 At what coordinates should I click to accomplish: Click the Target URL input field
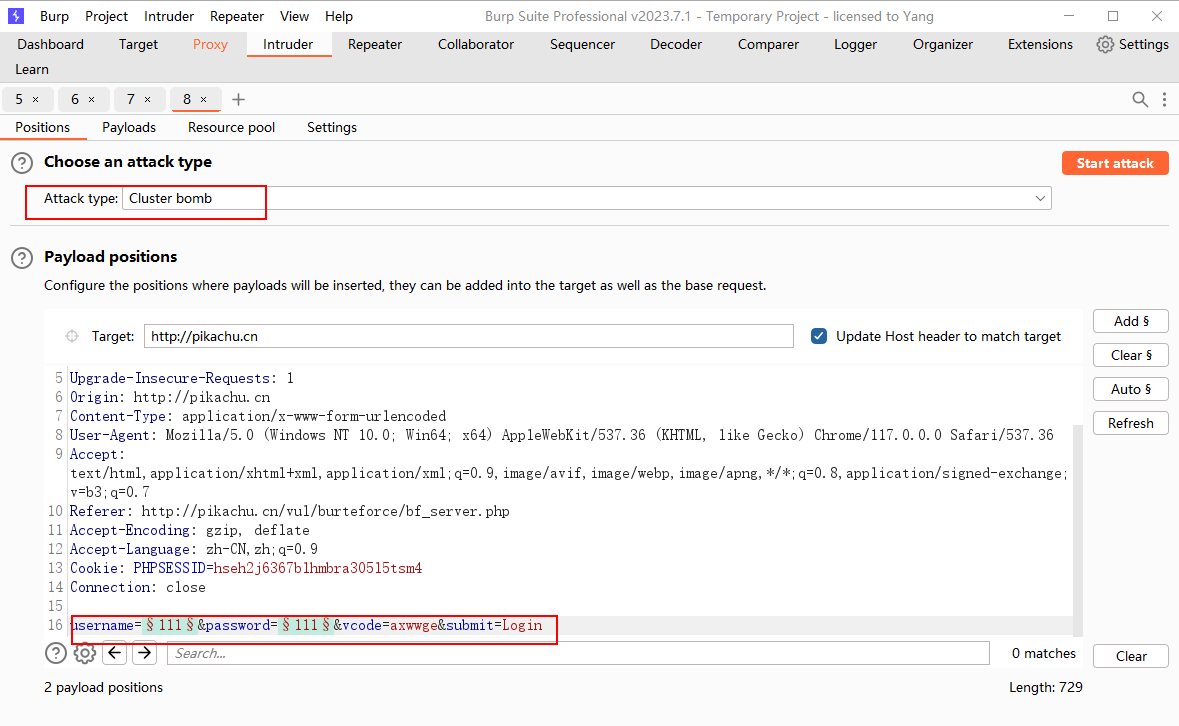click(x=468, y=336)
